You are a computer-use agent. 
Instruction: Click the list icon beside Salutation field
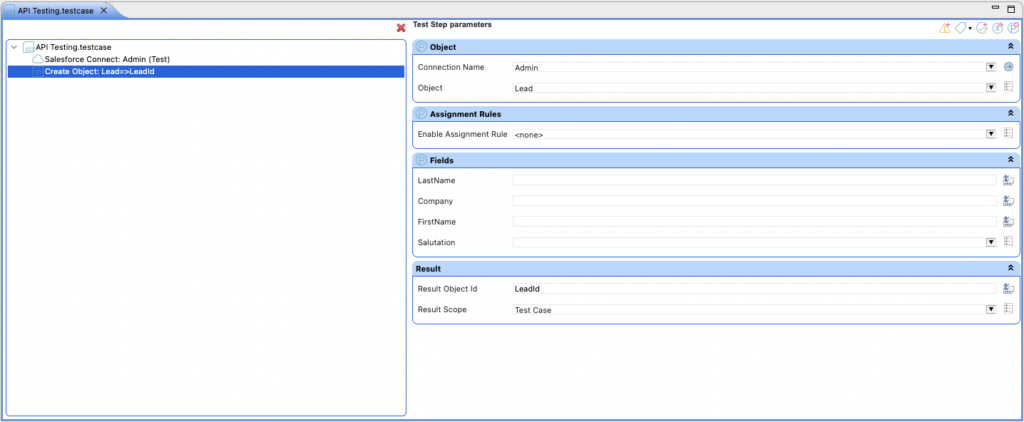1008,242
